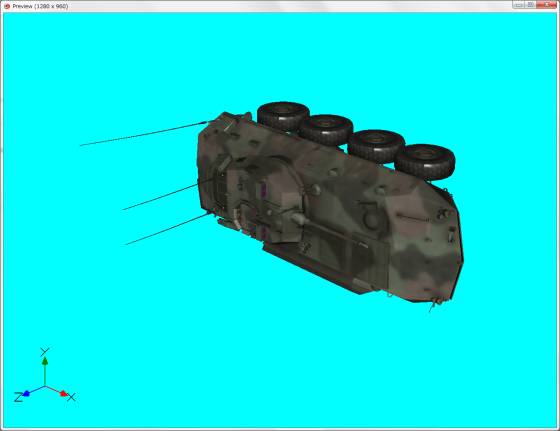The height and width of the screenshot is (431, 560).
Task: Close the Preview window
Action: coord(546,5)
